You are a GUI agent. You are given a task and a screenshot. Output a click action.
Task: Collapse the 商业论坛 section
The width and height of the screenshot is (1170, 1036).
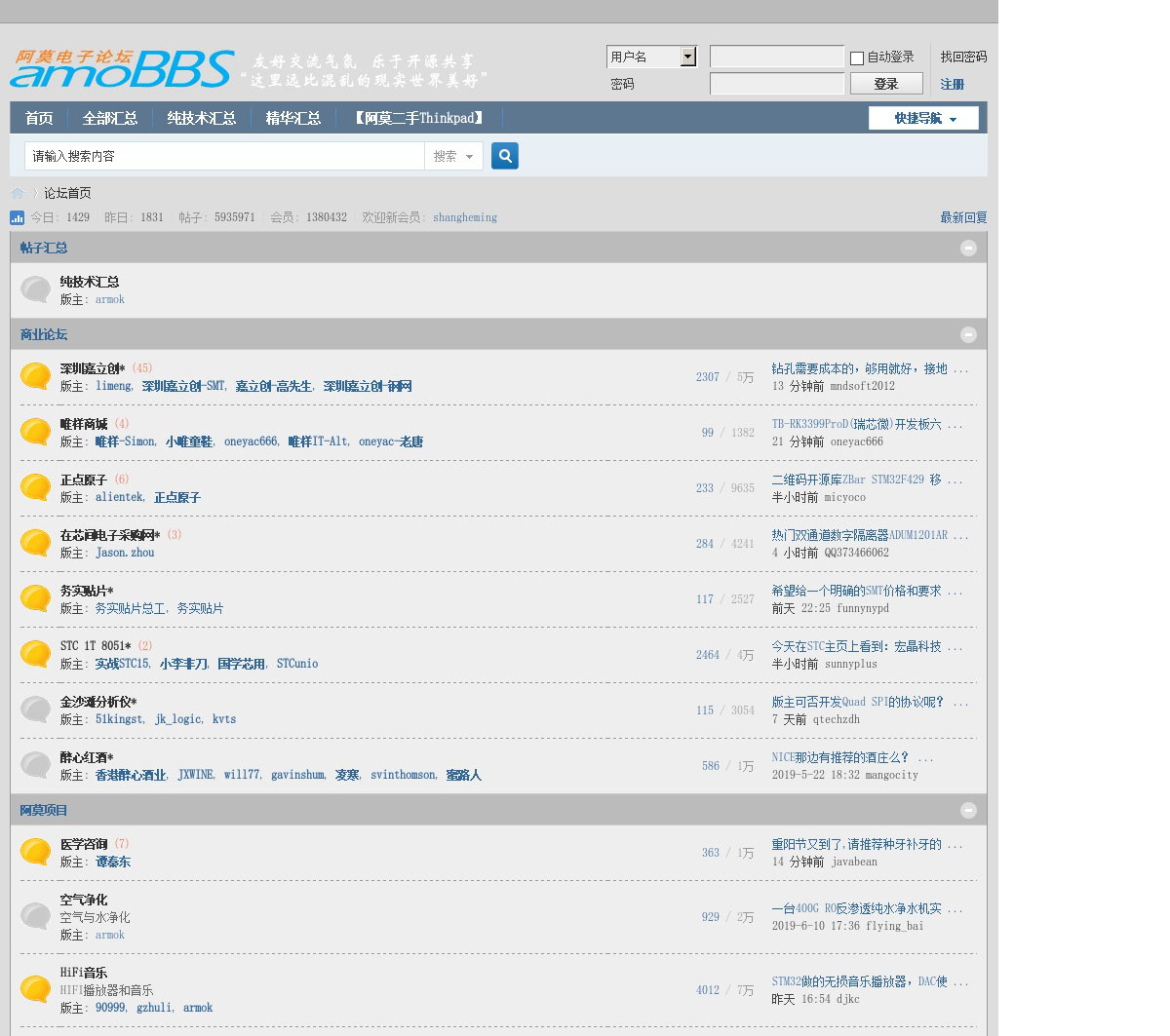point(968,334)
